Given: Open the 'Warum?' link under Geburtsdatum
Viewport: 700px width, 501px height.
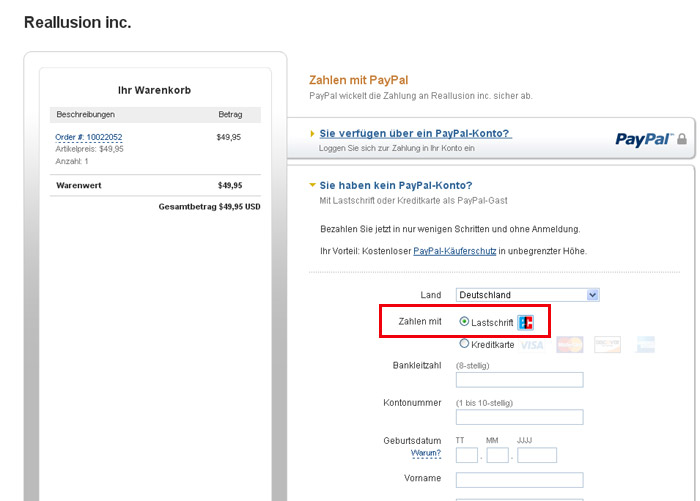Looking at the screenshot, I should [x=425, y=453].
